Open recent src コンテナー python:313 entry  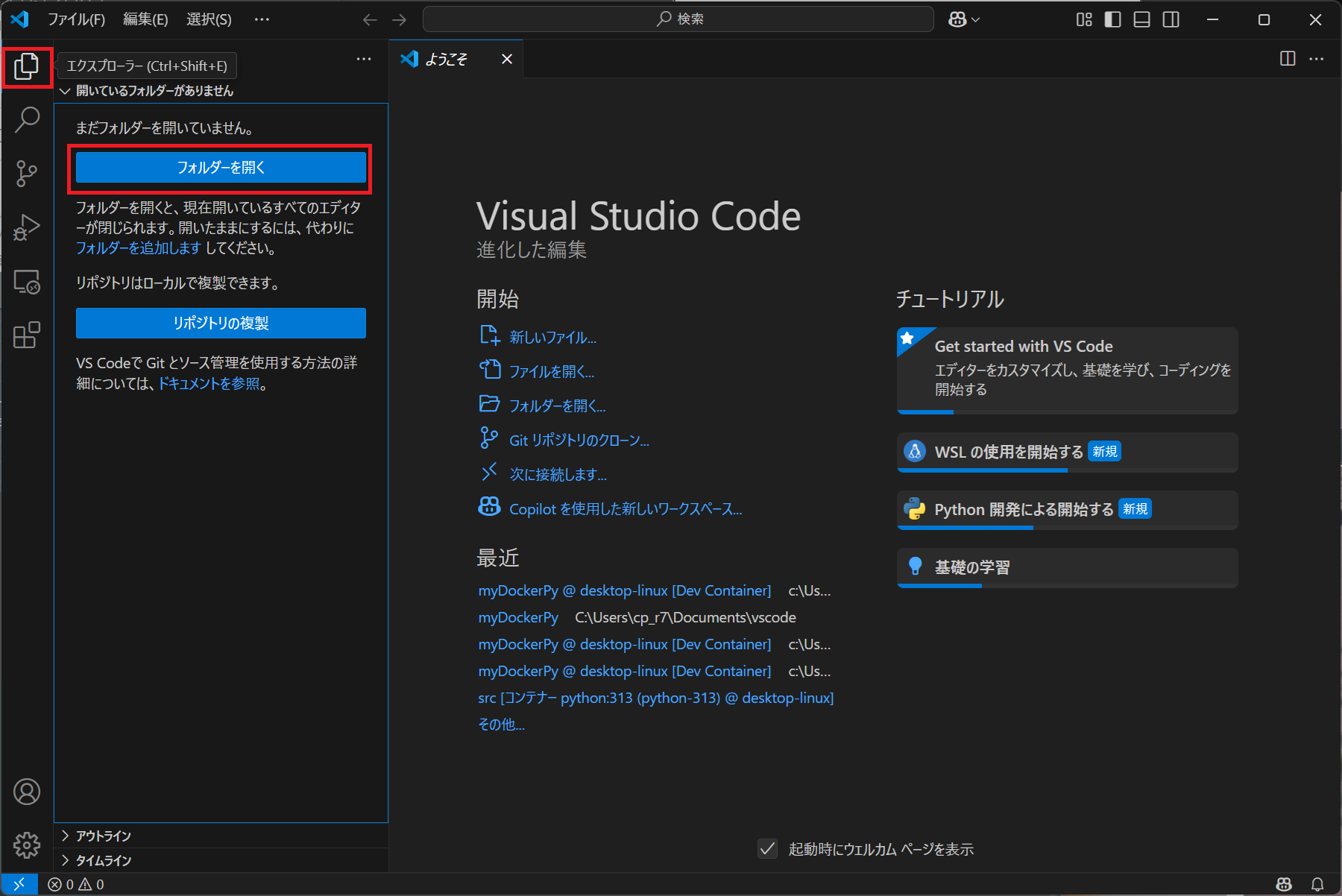tap(656, 698)
